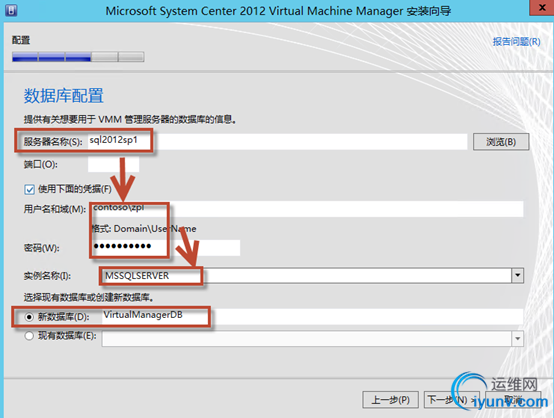Toggle the 使用下面的凭据(F) checkbox
Viewport: 554px width, 418px height.
(x=29, y=189)
